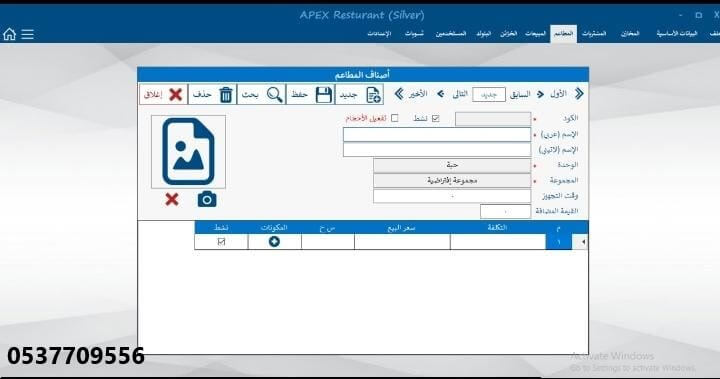Open search with the بحث button

(262, 95)
